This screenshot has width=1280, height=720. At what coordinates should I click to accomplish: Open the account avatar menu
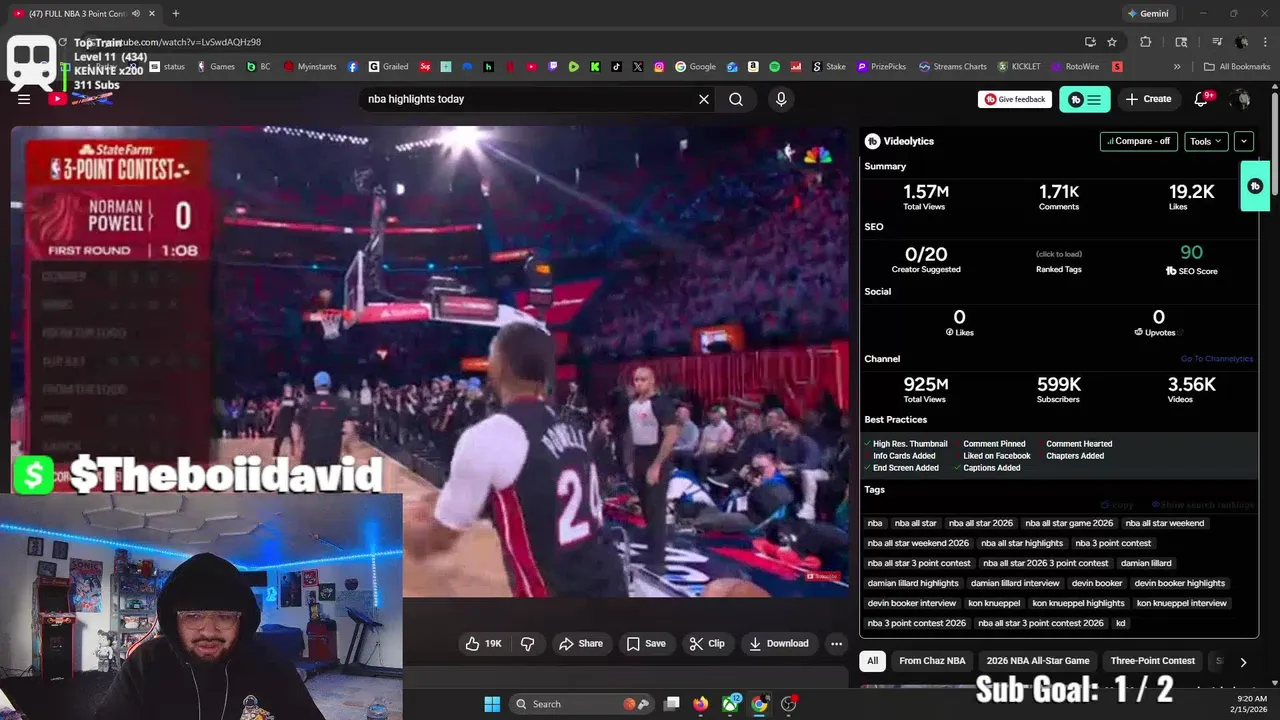[x=1242, y=99]
